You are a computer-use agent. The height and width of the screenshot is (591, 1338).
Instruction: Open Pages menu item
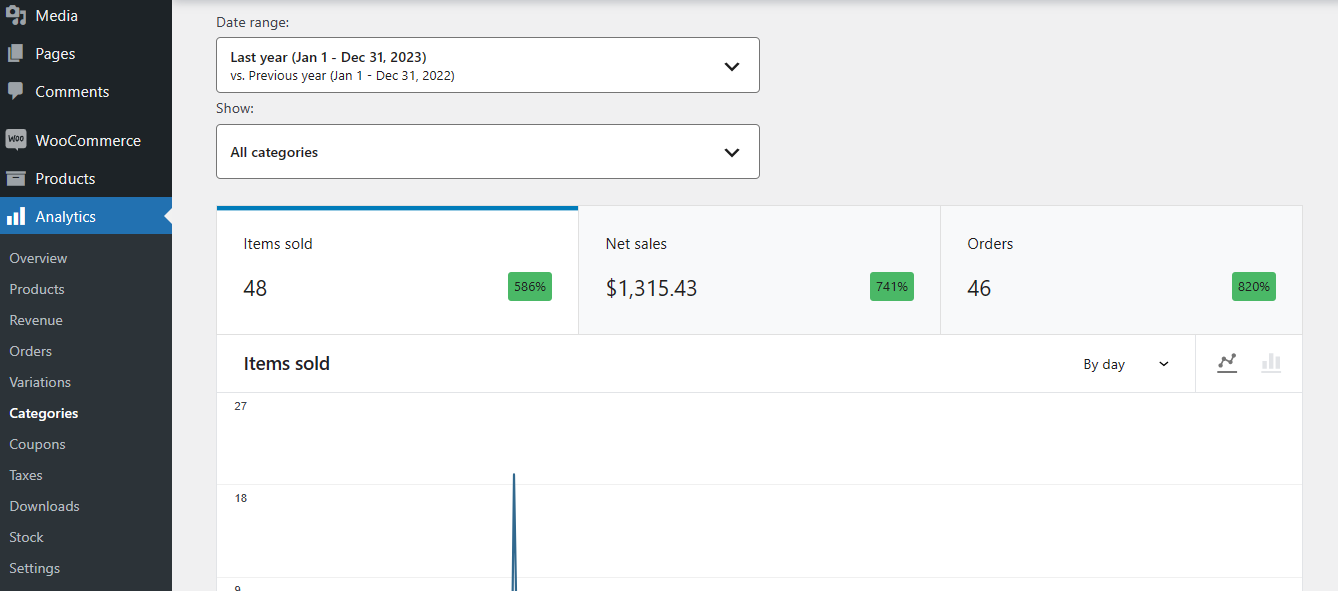click(86, 54)
